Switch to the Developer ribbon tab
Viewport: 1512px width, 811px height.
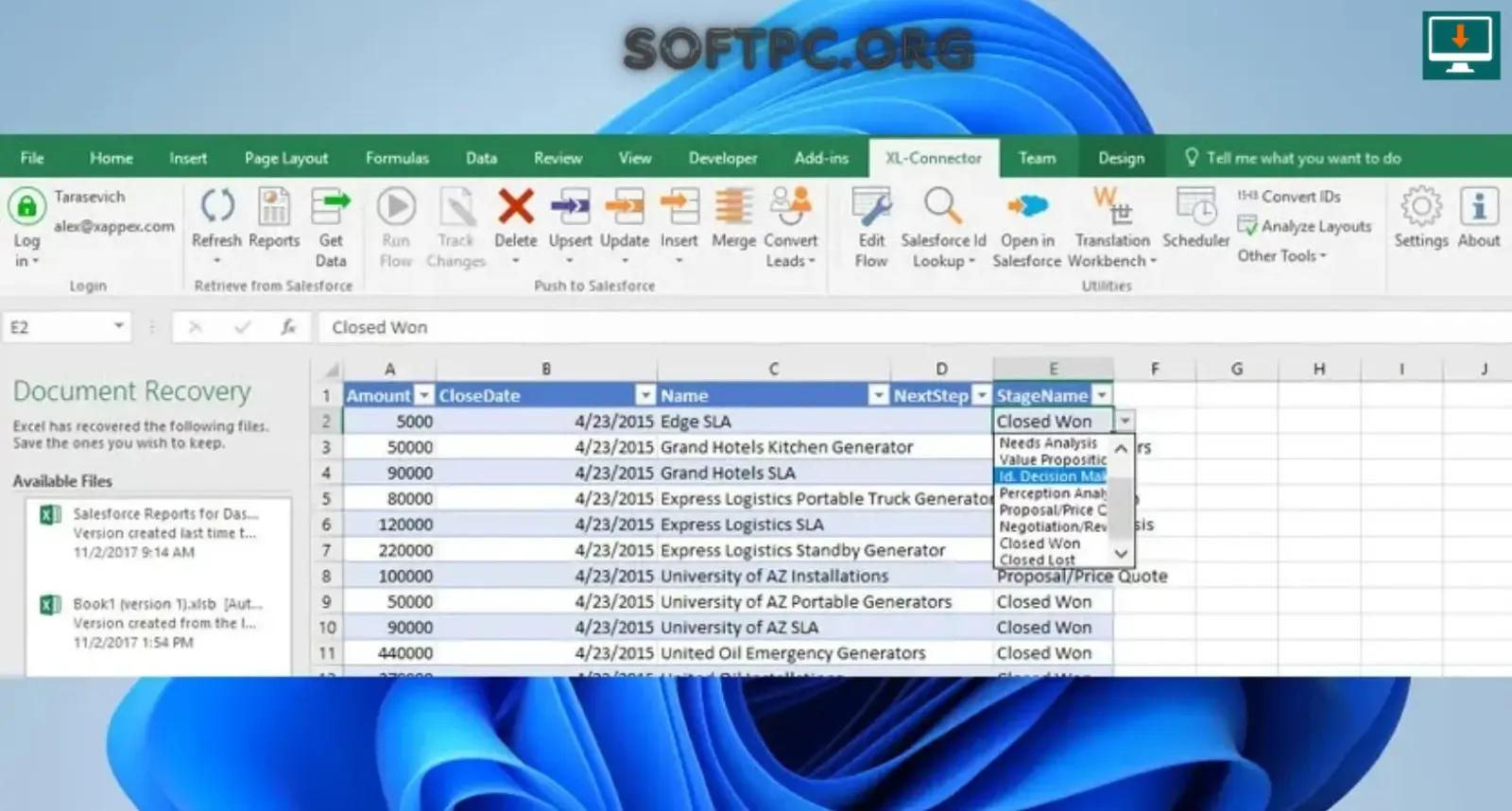723,158
